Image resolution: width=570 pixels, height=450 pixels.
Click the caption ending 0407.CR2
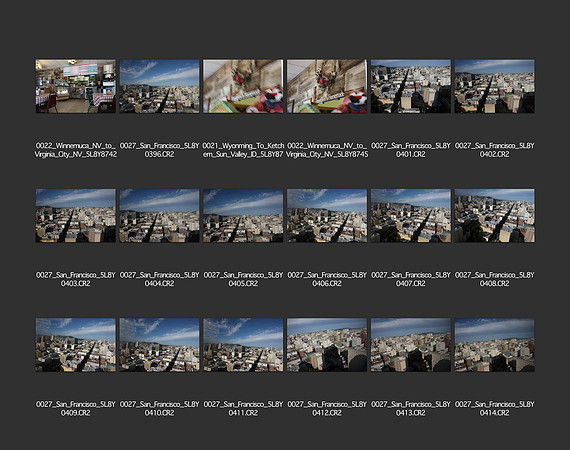pyautogui.click(x=411, y=279)
